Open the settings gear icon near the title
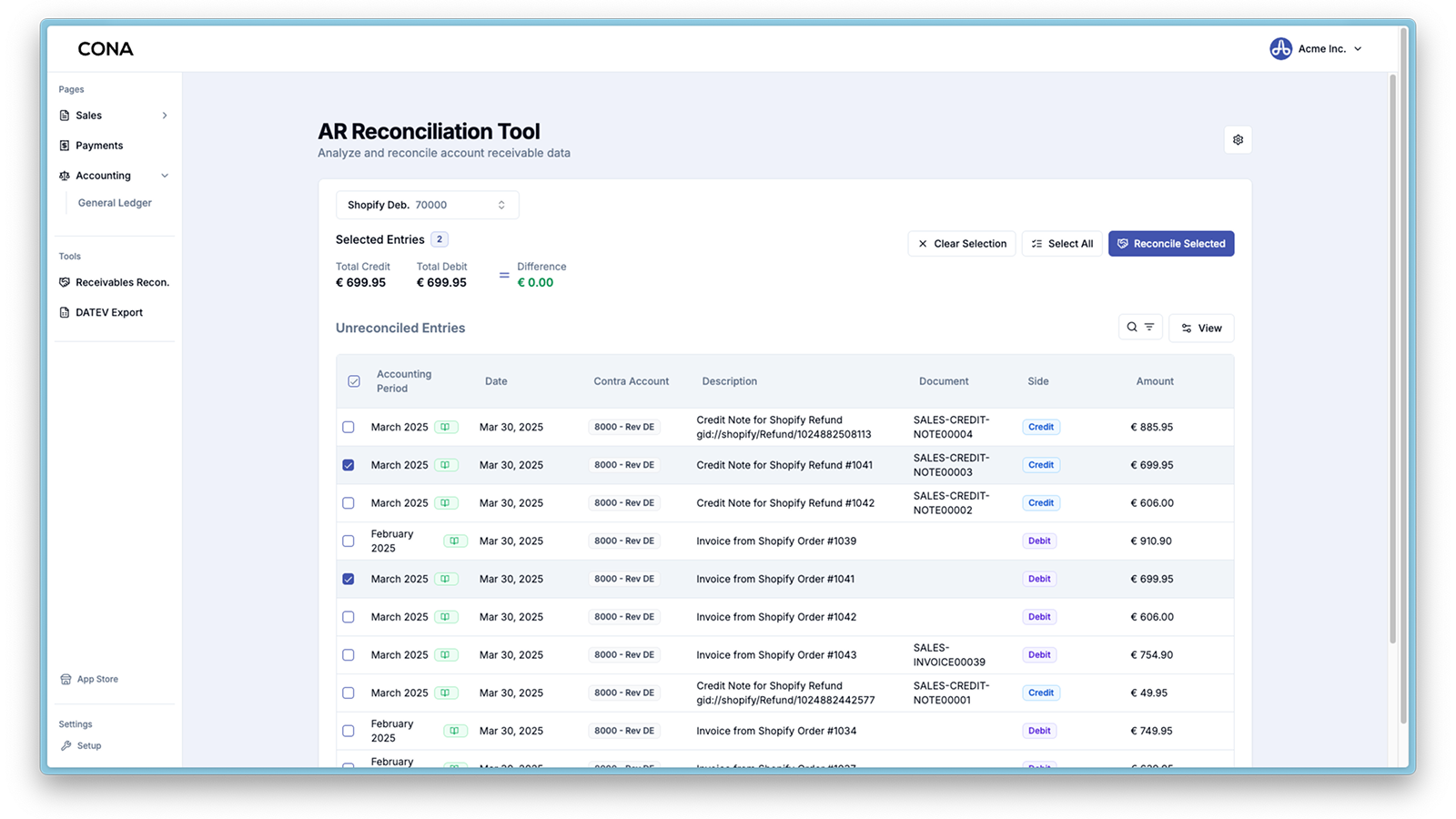Image resolution: width=1456 pixels, height=819 pixels. (x=1238, y=140)
